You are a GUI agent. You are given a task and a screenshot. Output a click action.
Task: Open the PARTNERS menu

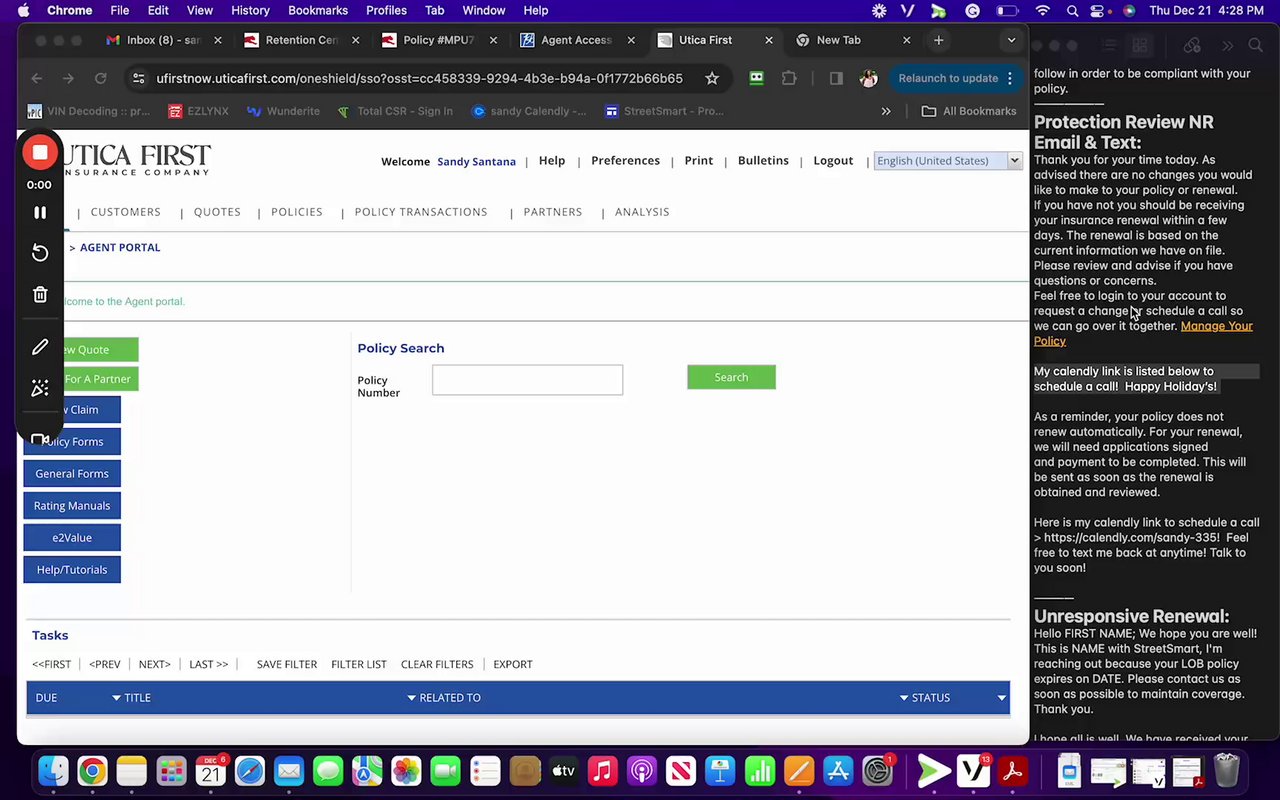coord(552,212)
